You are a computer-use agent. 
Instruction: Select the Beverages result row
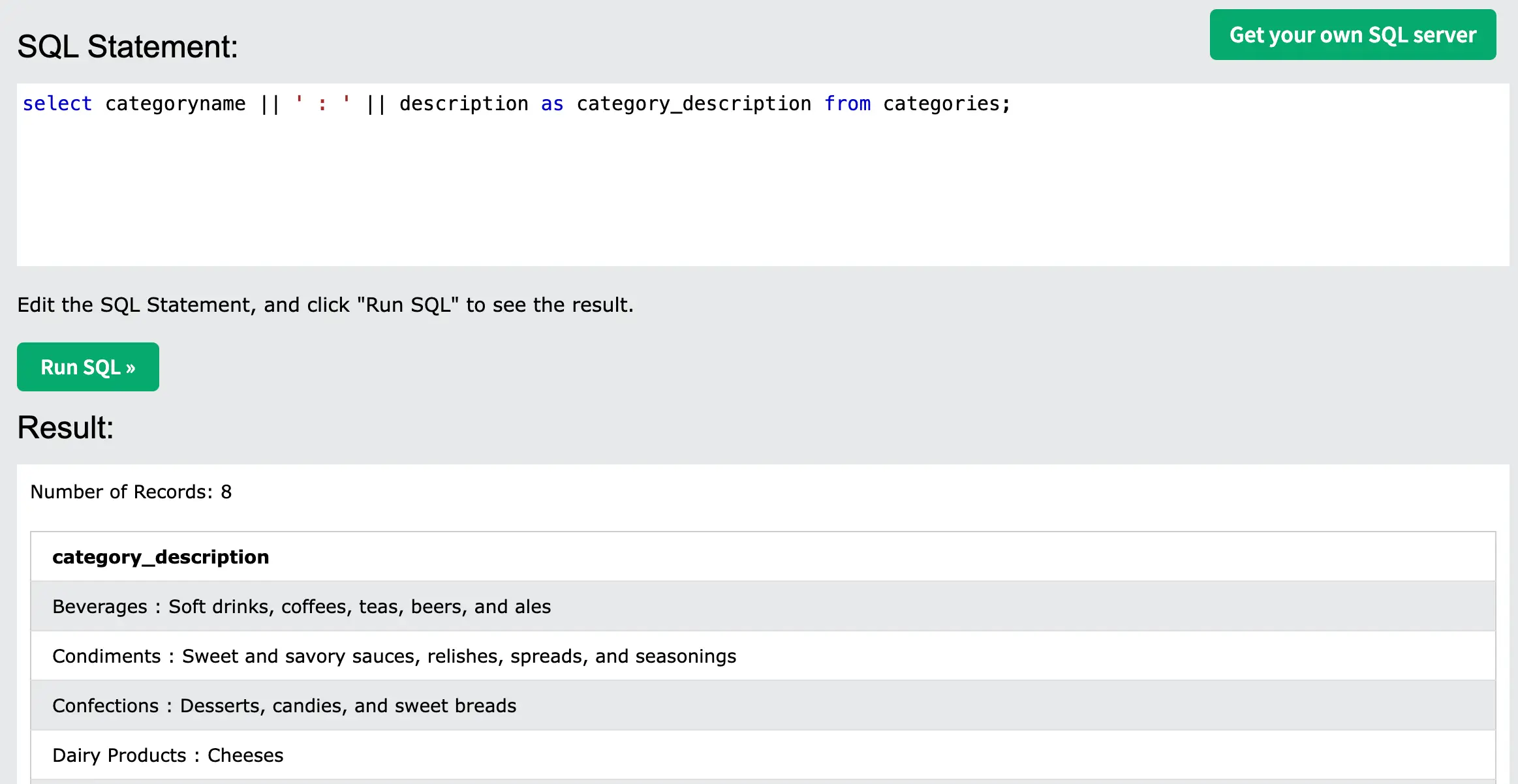click(x=302, y=607)
